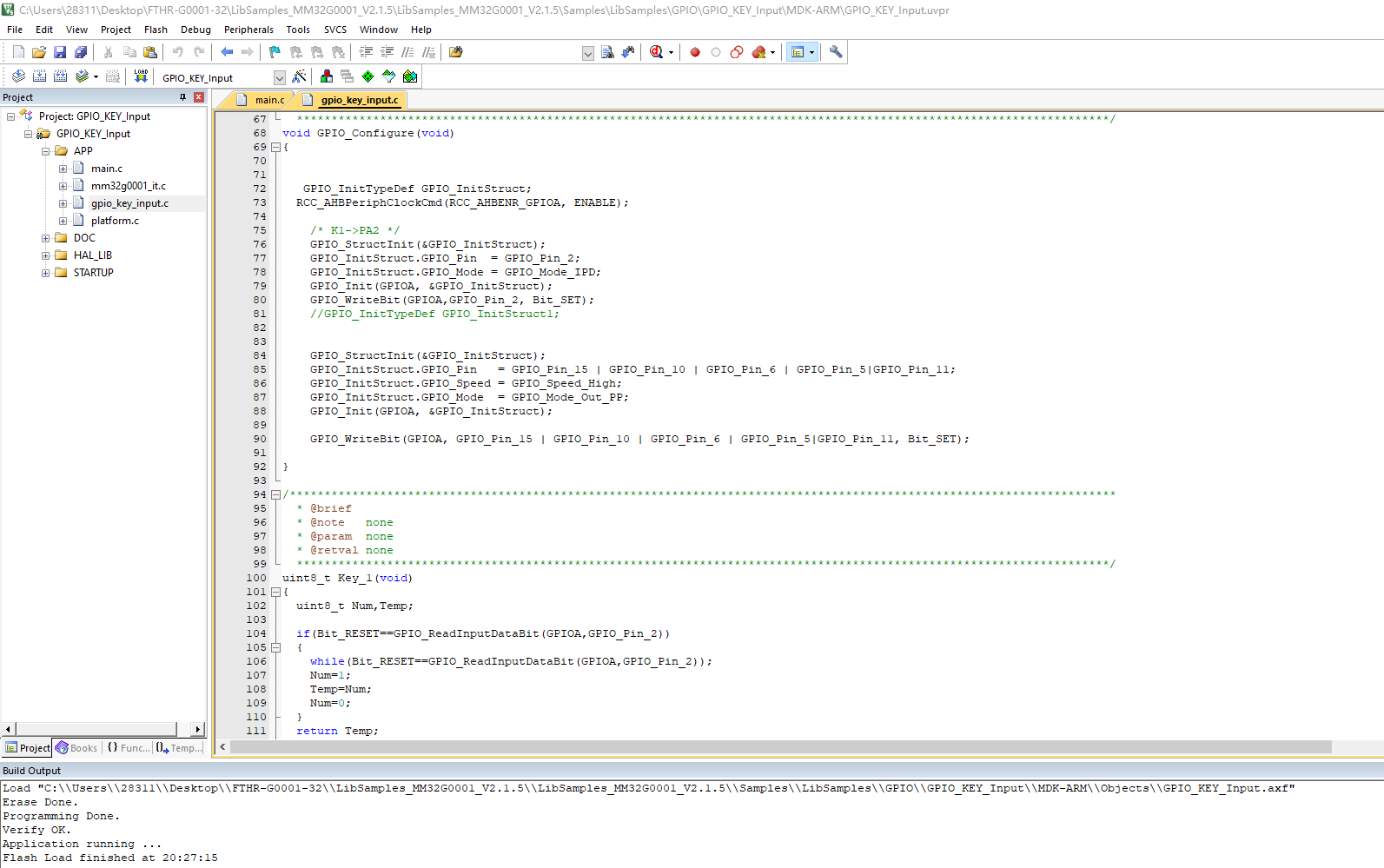Switch to the Books panel tab

pos(76,748)
